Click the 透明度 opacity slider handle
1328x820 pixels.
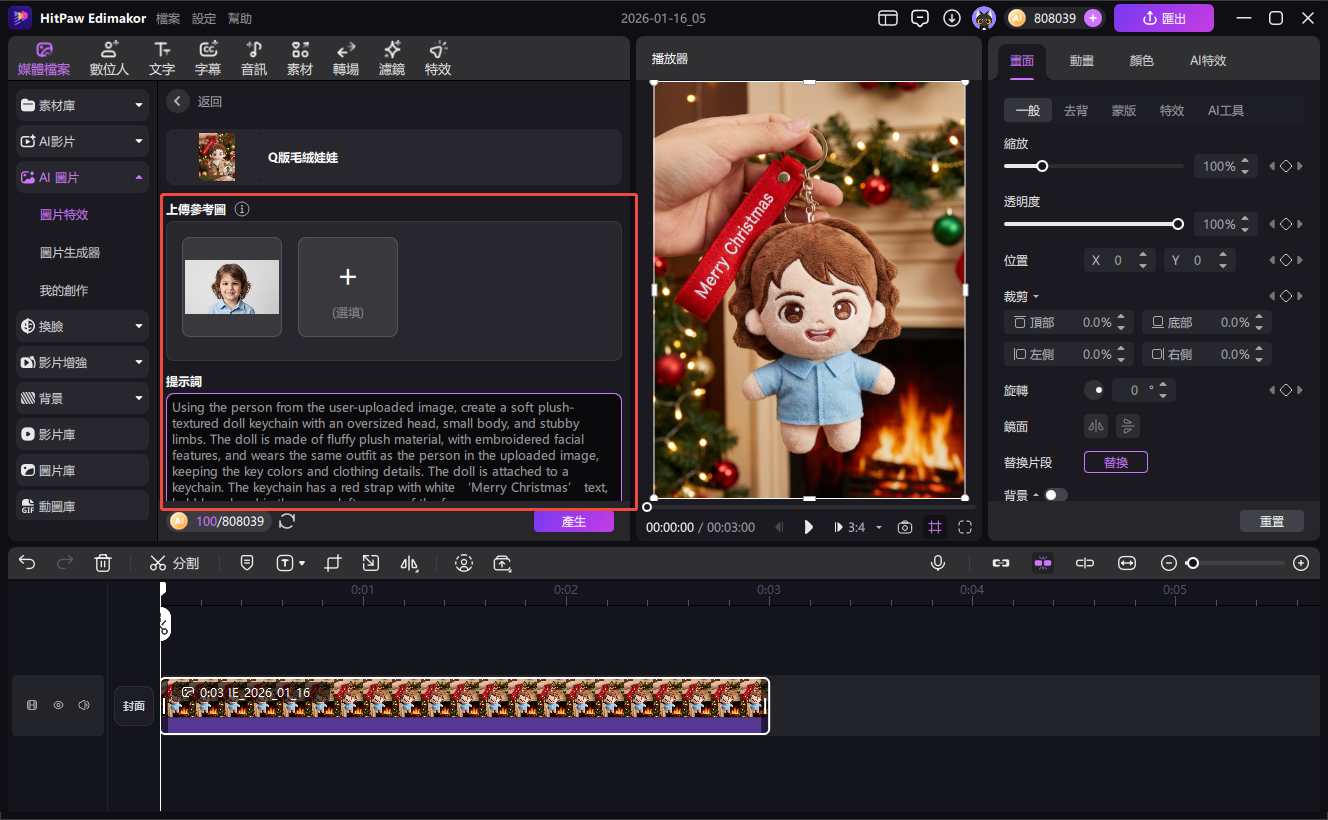click(1178, 224)
